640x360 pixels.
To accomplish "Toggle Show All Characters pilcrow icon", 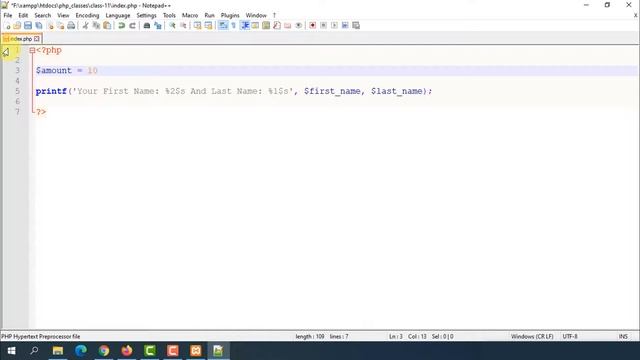I will pyautogui.click(x=233, y=26).
